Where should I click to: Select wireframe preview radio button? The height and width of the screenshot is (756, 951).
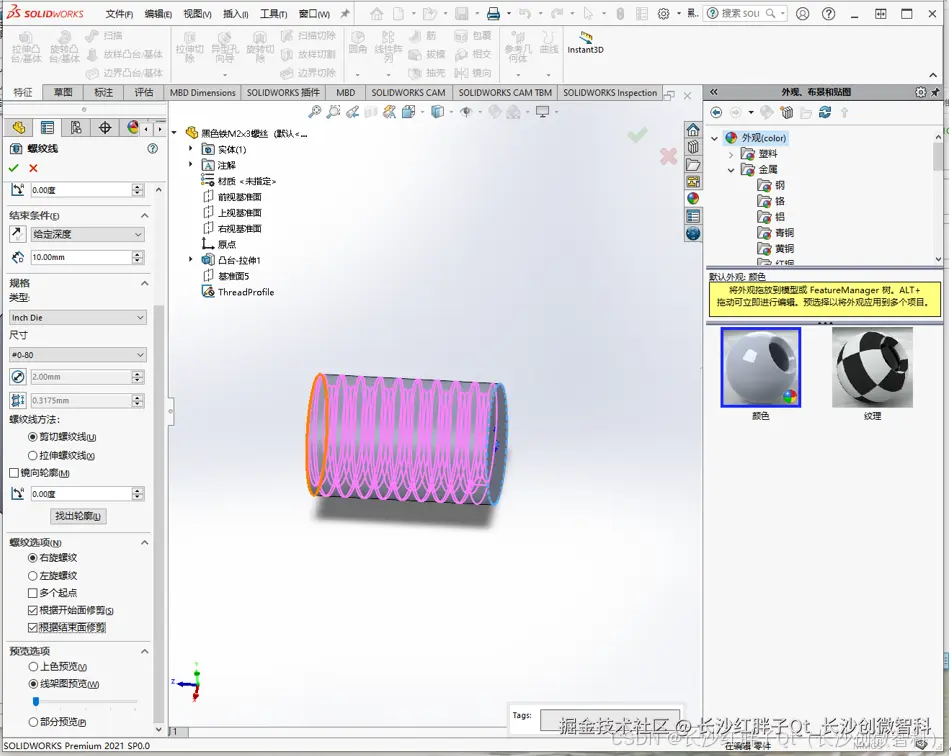33,684
